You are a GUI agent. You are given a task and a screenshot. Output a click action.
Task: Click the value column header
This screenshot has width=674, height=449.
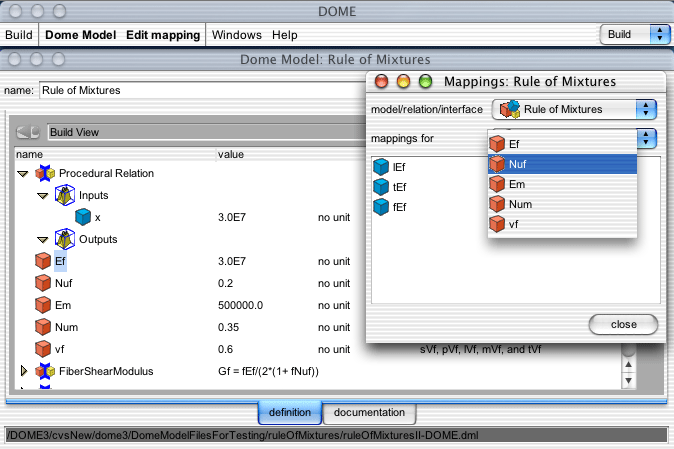click(231, 154)
